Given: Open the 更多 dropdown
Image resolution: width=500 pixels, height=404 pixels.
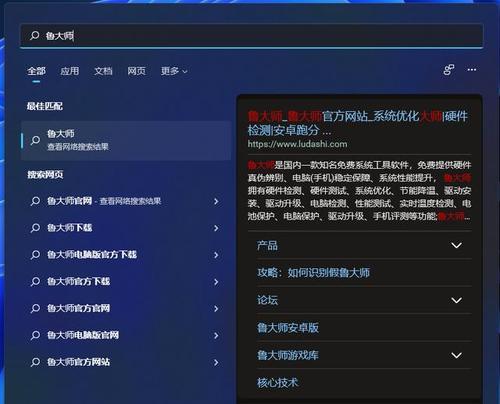Looking at the screenshot, I should [174, 71].
